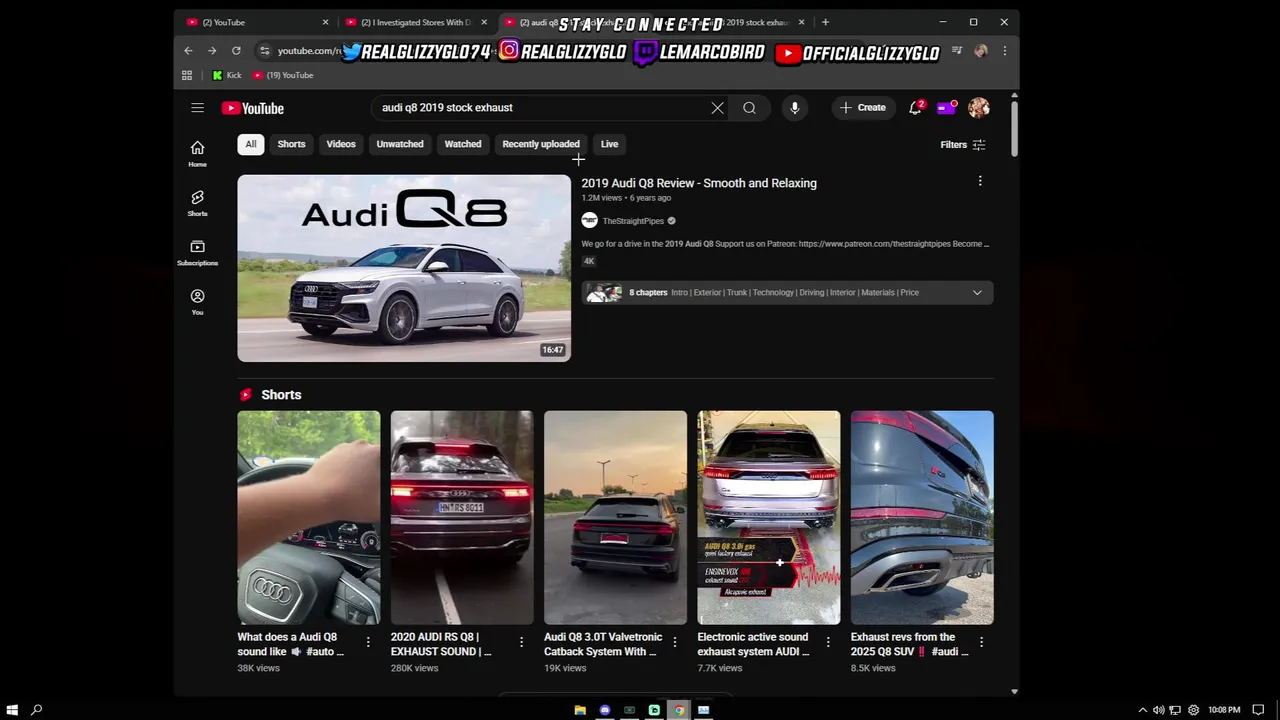Select the Shorts filter chip
Screen dimensions: 1280x720
click(x=292, y=144)
